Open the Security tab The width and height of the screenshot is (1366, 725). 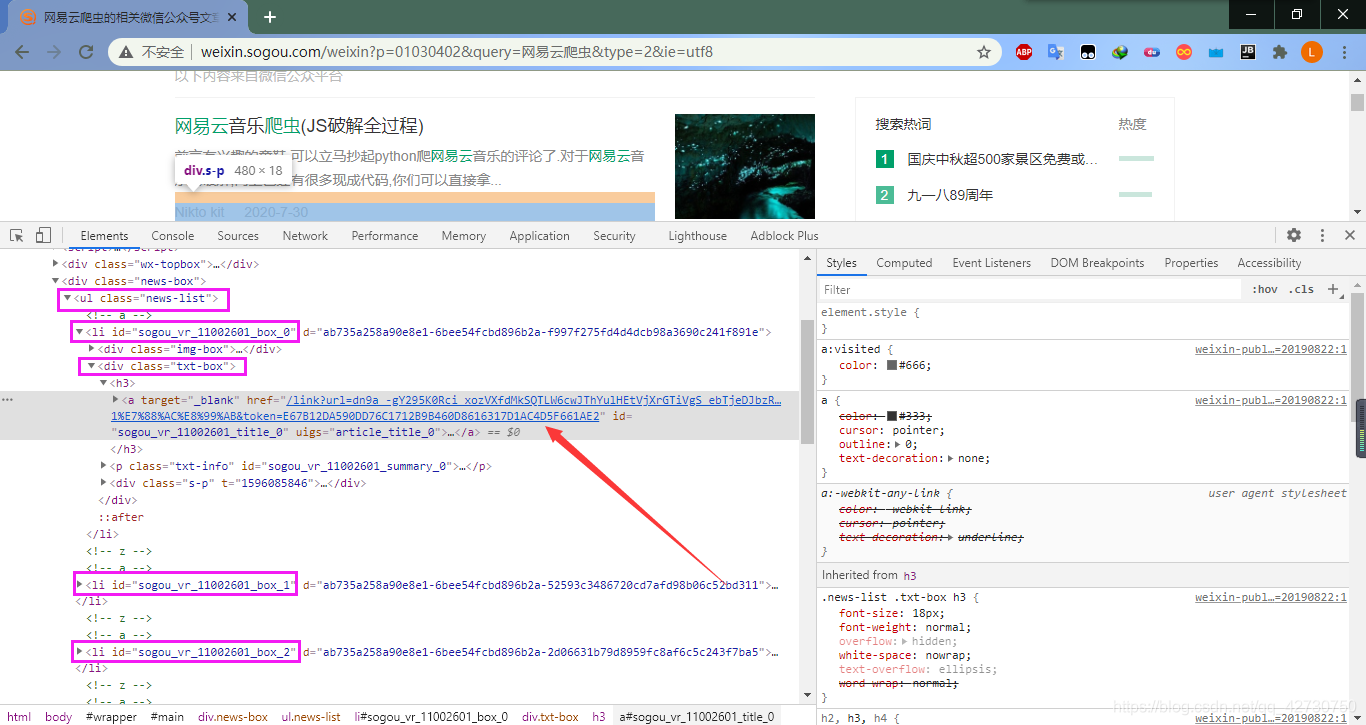tap(614, 236)
